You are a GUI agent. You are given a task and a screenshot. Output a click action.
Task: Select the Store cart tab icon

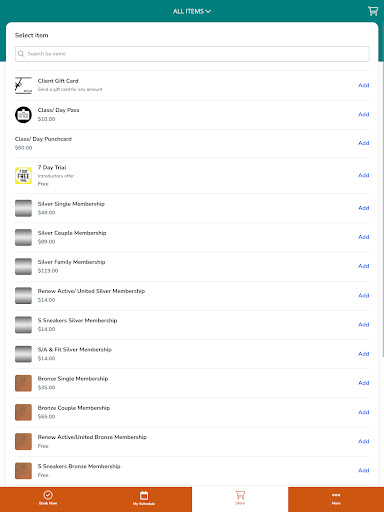click(240, 495)
